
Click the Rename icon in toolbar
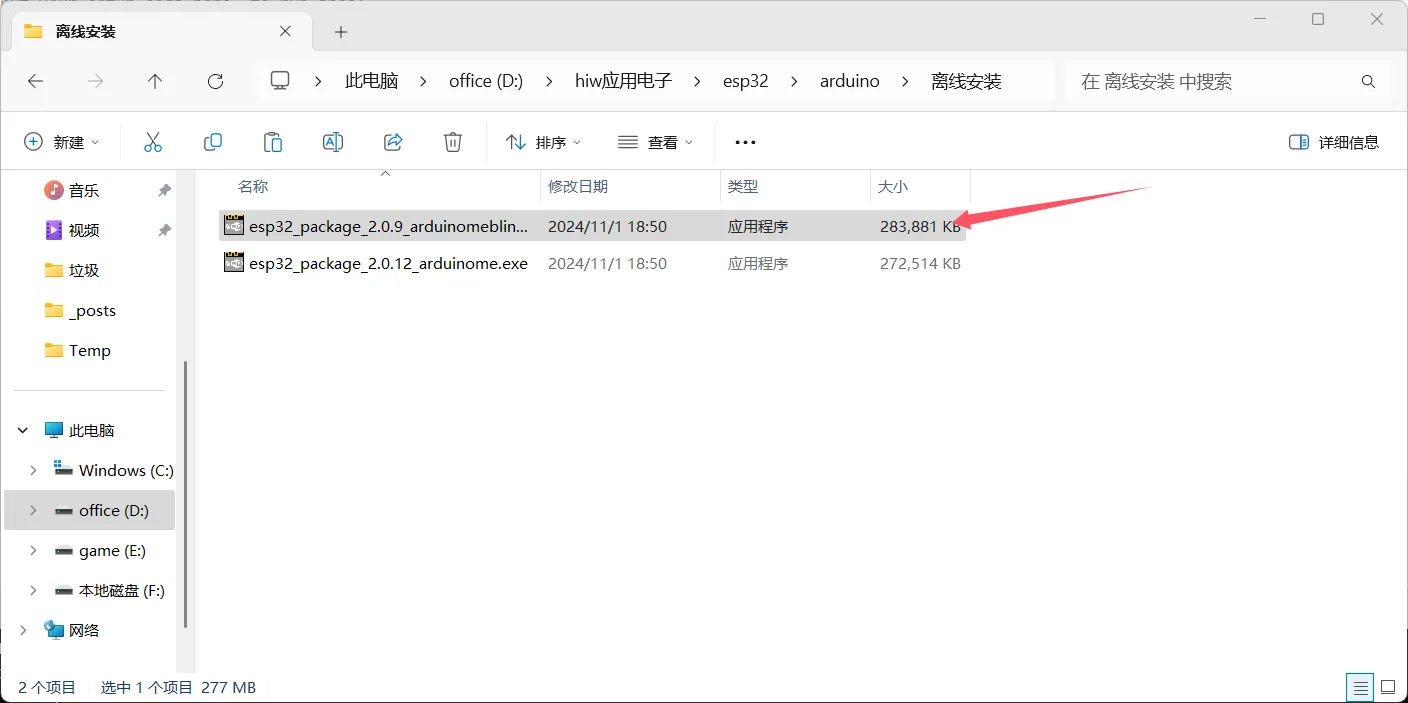pos(333,142)
